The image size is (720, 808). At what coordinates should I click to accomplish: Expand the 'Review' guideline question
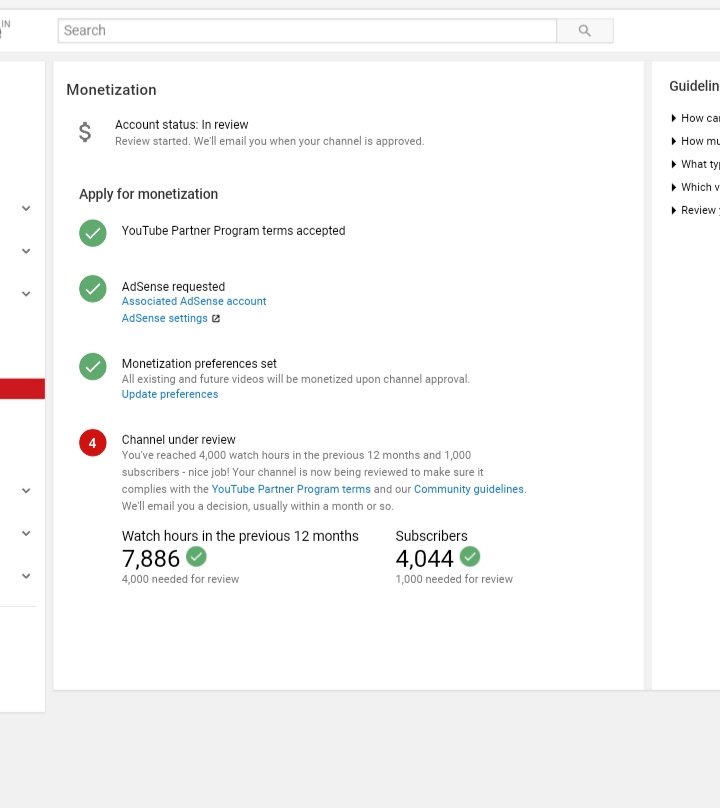[695, 210]
